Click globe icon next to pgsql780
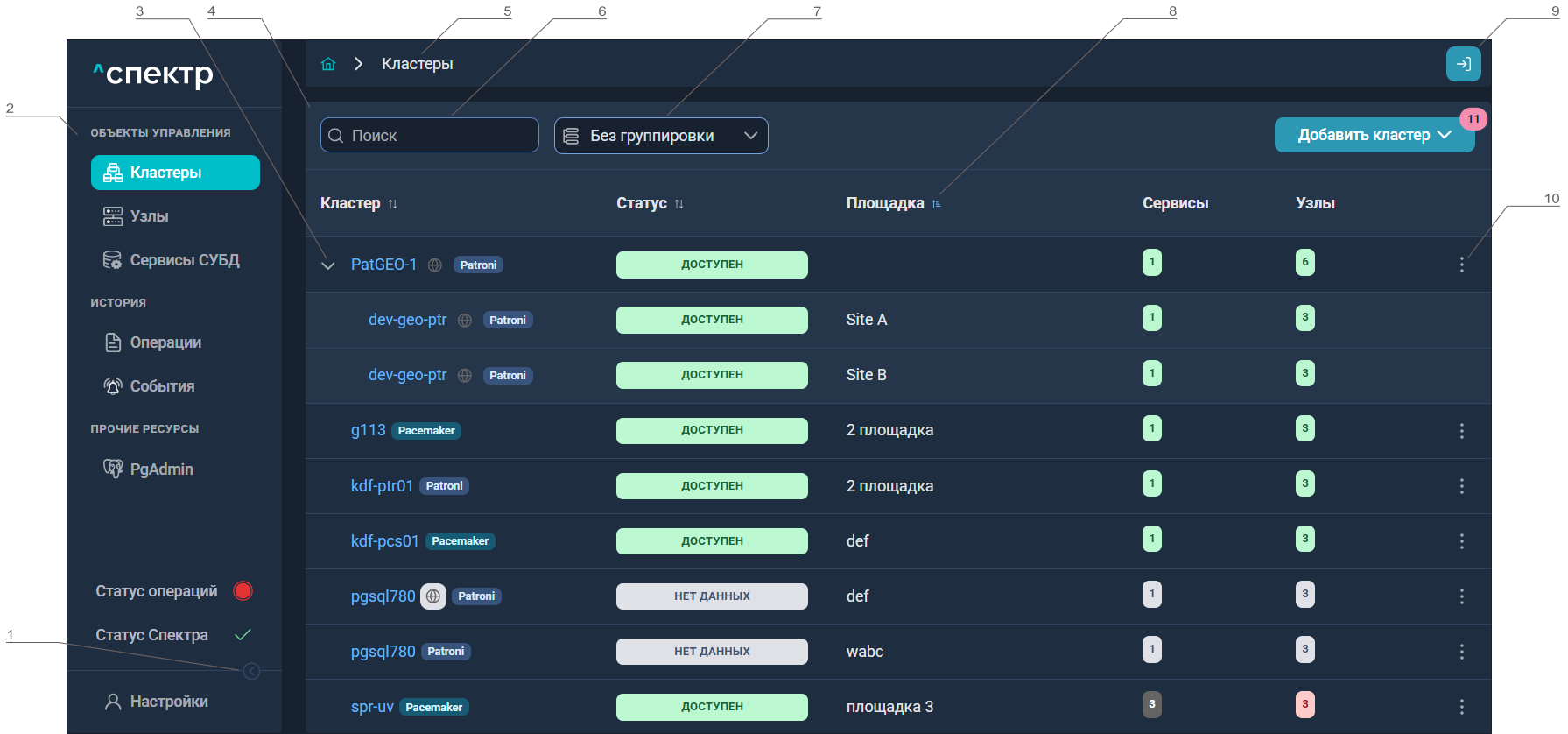Image resolution: width=1568 pixels, height=734 pixels. [433, 596]
